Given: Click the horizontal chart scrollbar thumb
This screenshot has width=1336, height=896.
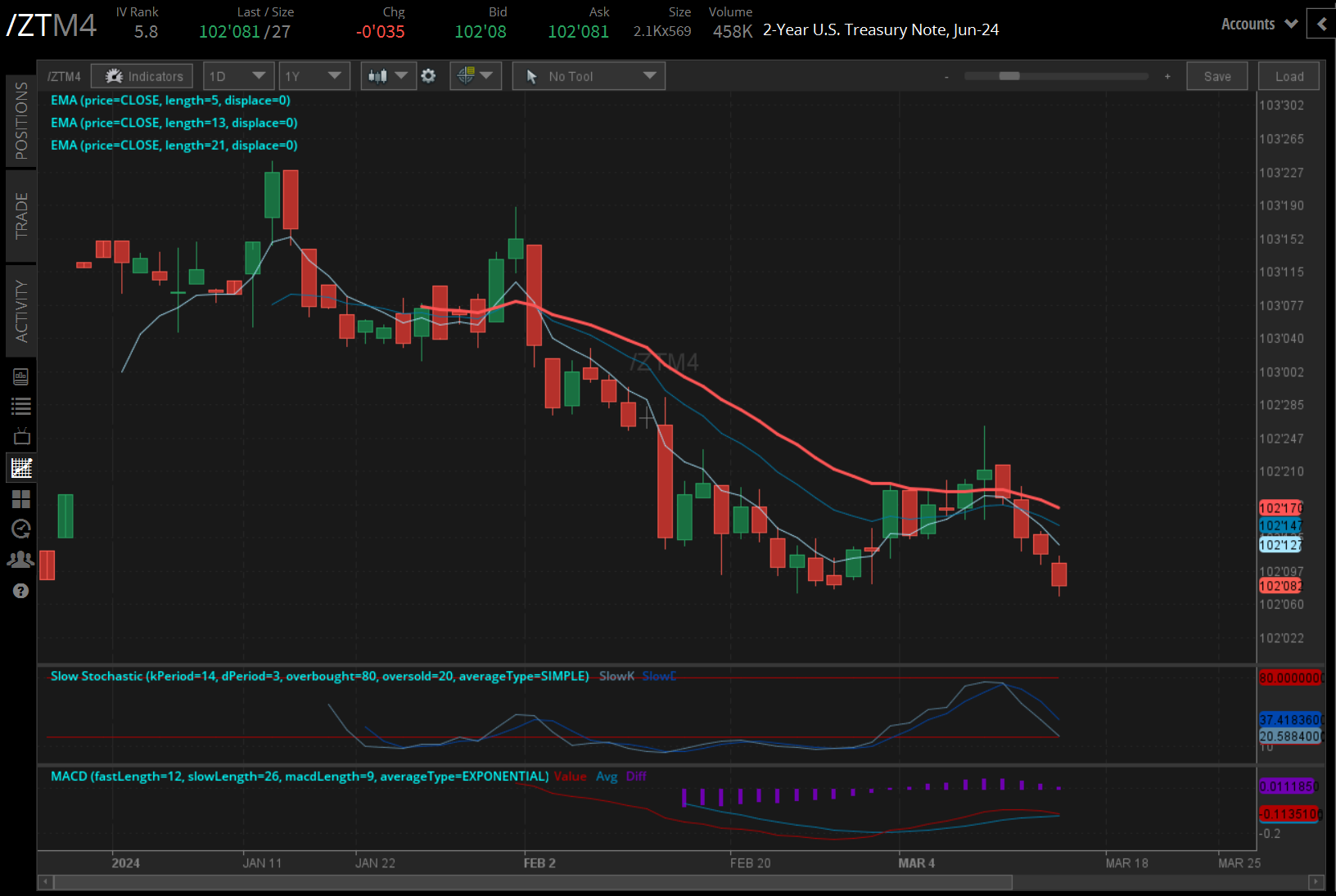Looking at the screenshot, I should click(533, 882).
